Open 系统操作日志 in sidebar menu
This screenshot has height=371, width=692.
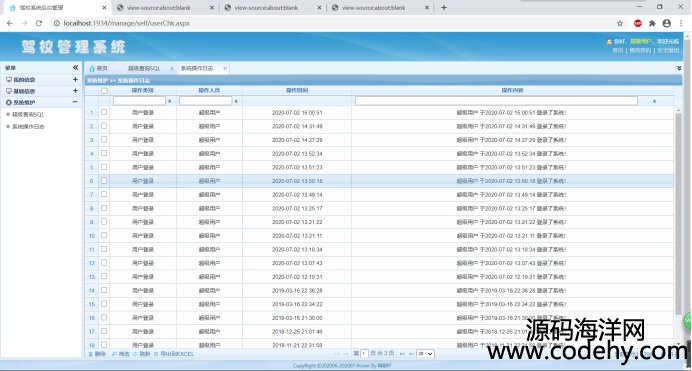click(x=28, y=126)
